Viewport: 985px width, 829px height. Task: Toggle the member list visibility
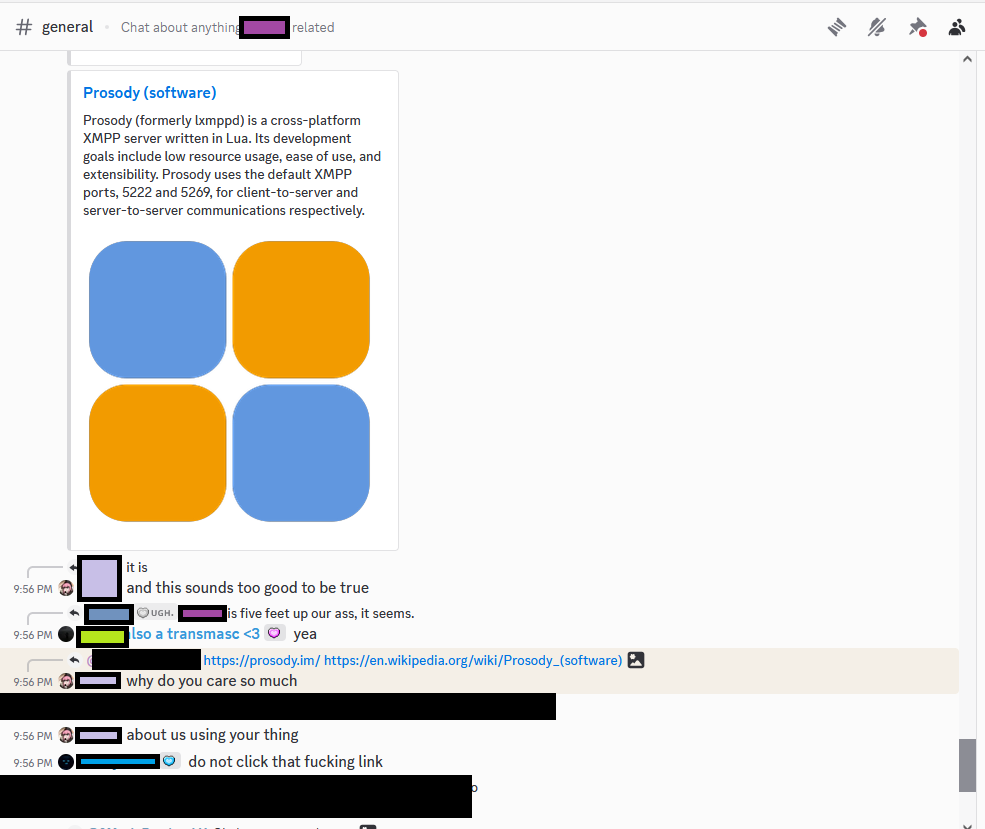click(957, 27)
